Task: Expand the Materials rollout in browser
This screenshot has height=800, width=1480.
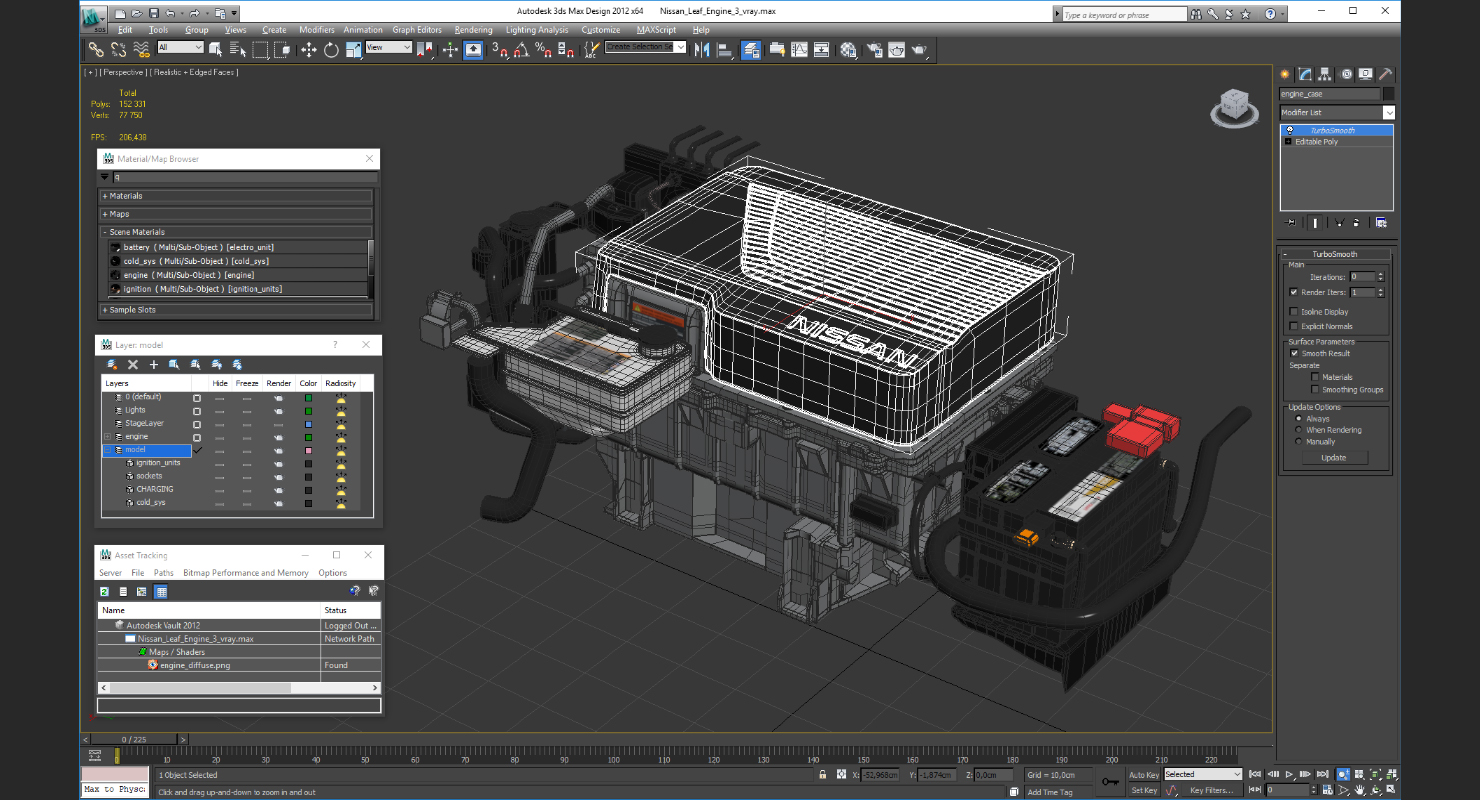Action: (237, 196)
